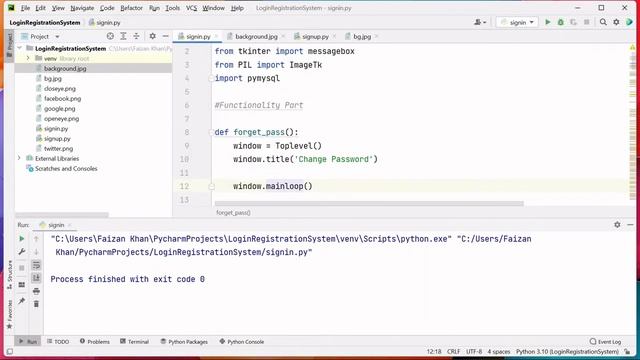The image size is (640, 360).
Task: Open Scratches and Consoles node
Action: click(66, 169)
